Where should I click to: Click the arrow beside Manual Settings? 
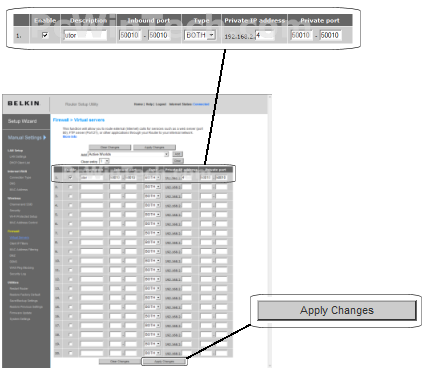[45, 137]
